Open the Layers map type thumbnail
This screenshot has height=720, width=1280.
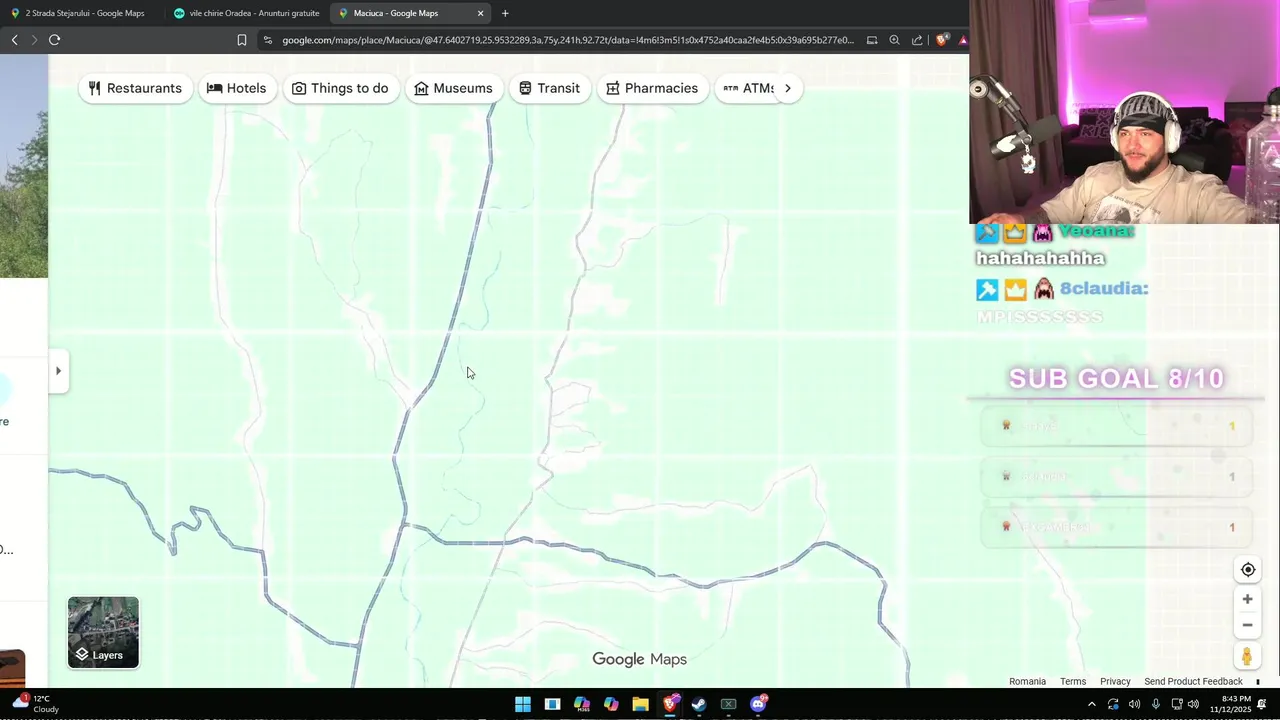pos(103,632)
